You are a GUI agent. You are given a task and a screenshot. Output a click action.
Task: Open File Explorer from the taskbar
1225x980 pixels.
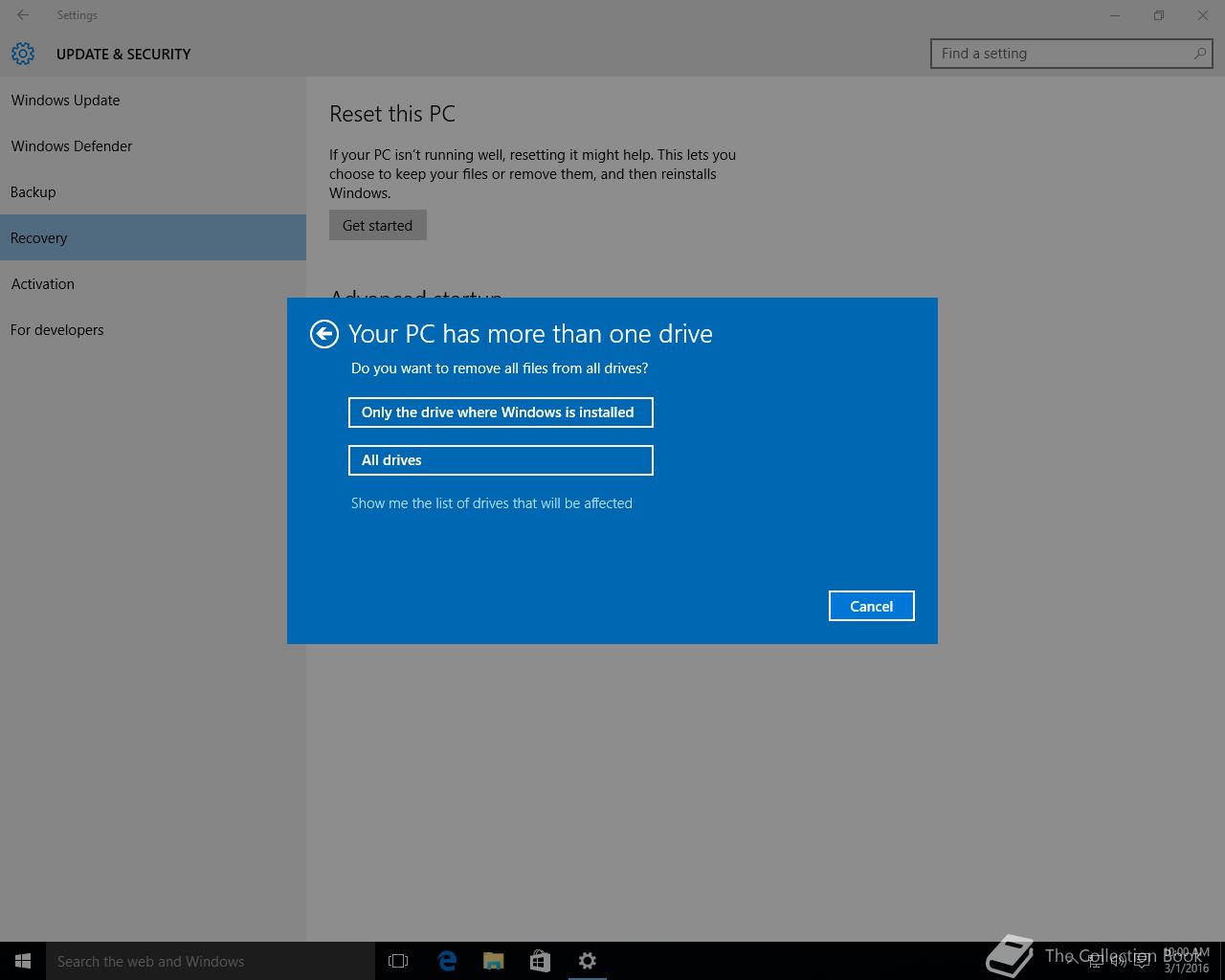pyautogui.click(x=494, y=961)
